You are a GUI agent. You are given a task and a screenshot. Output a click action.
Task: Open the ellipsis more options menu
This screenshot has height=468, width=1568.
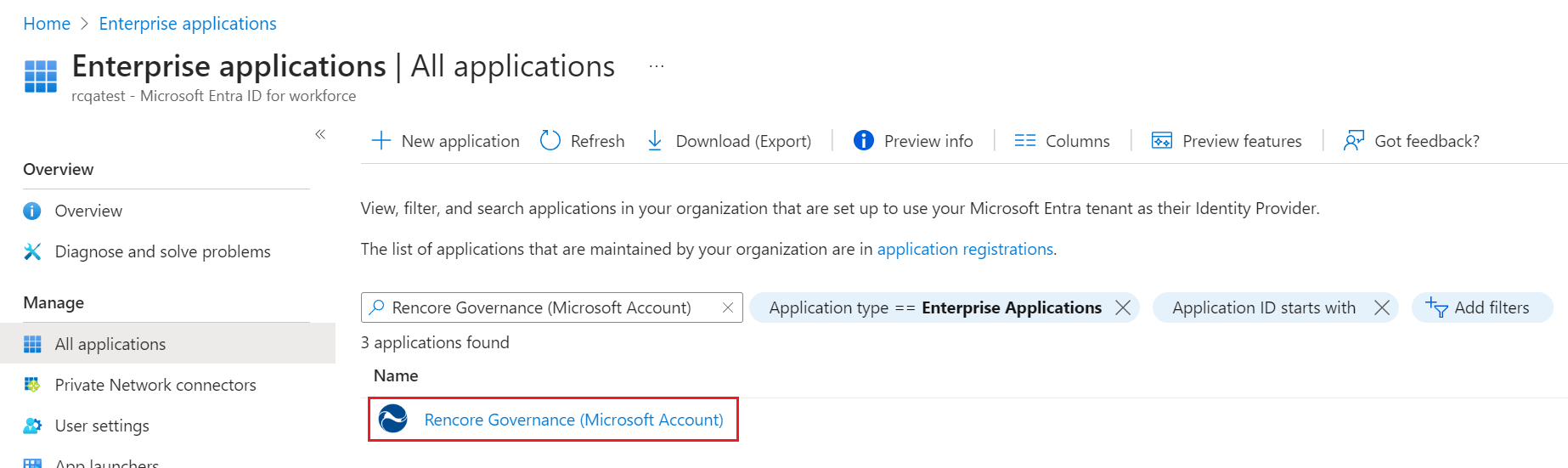[x=657, y=66]
